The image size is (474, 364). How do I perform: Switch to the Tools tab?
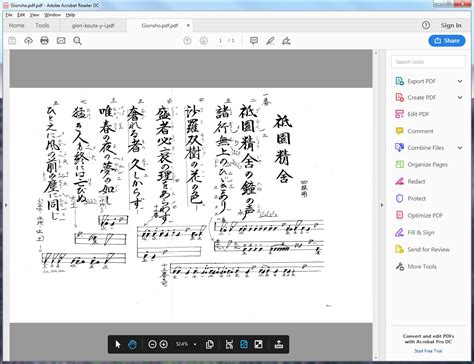coord(42,25)
